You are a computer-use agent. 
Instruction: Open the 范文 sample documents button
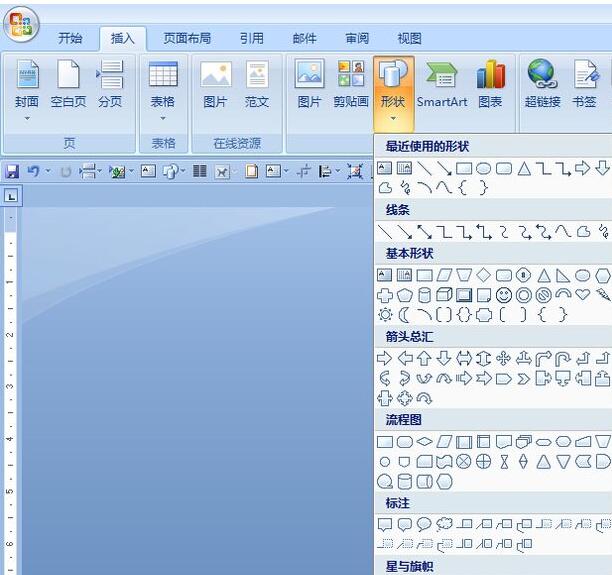pos(257,85)
